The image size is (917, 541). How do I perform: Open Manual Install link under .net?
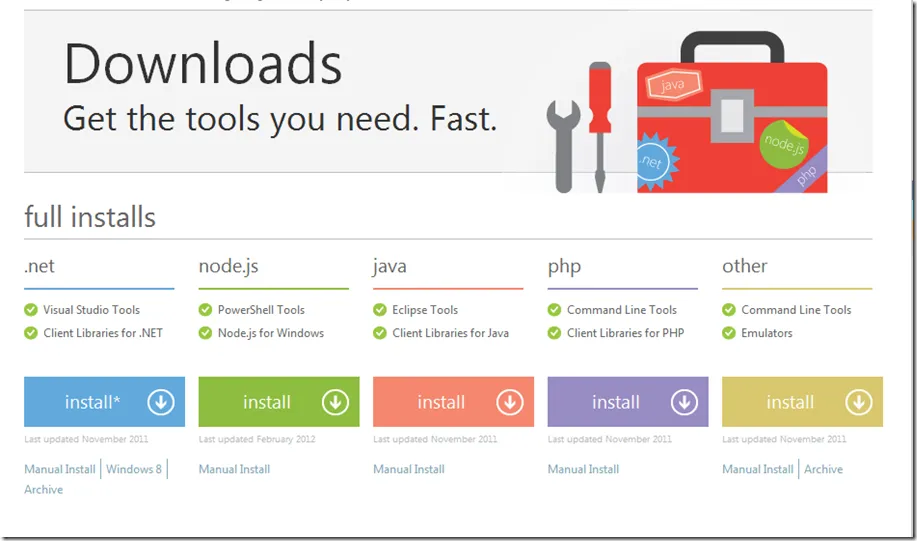tap(60, 469)
